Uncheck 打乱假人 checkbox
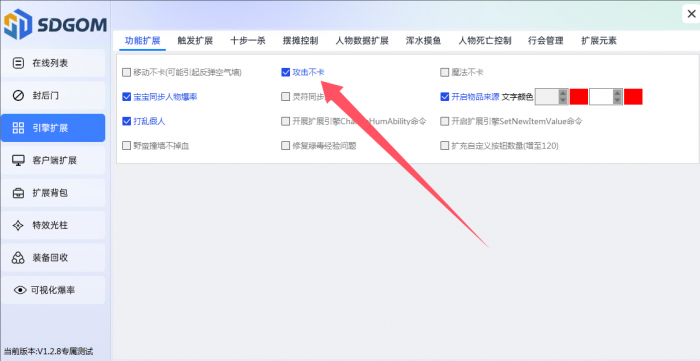The image size is (700, 361). click(126, 121)
